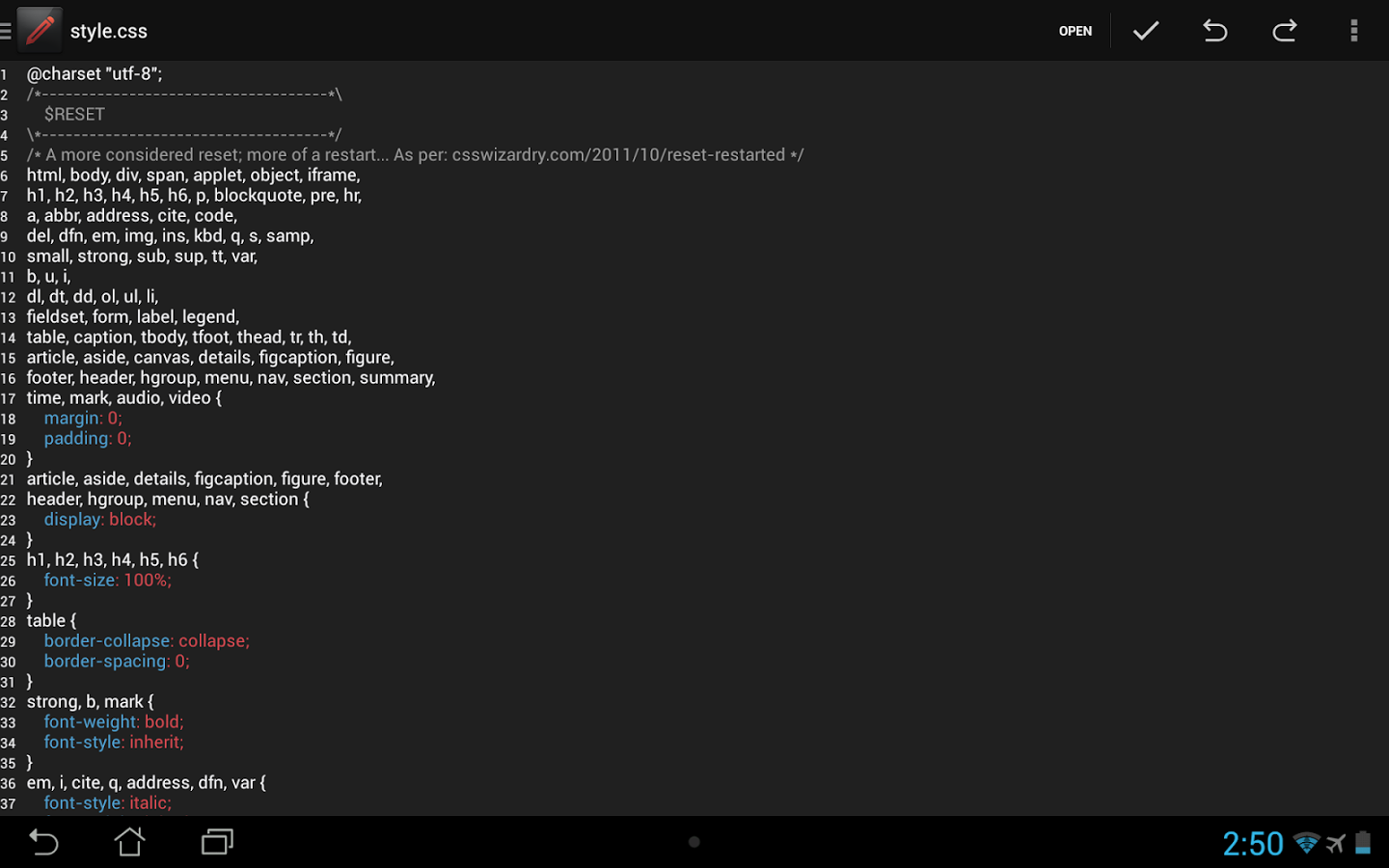The width and height of the screenshot is (1389, 868).
Task: Click the $RESET comment text
Action: [x=74, y=114]
